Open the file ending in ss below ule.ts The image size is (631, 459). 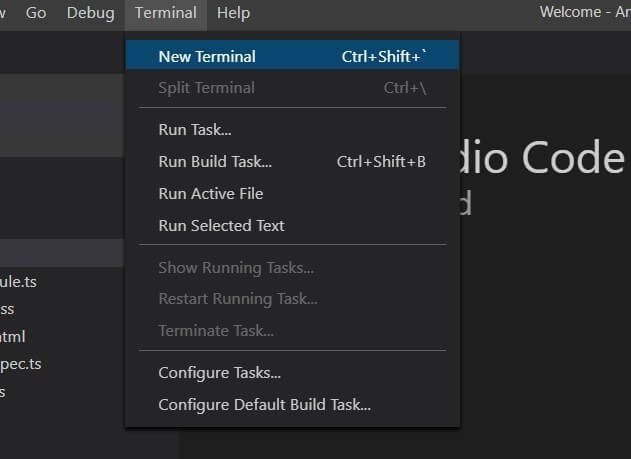pyautogui.click(x=8, y=309)
